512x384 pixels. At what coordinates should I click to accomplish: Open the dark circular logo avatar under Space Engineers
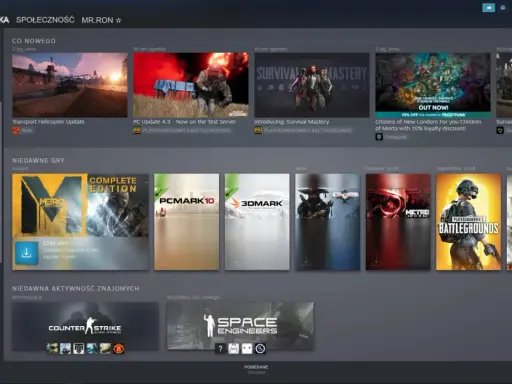pyautogui.click(x=260, y=349)
